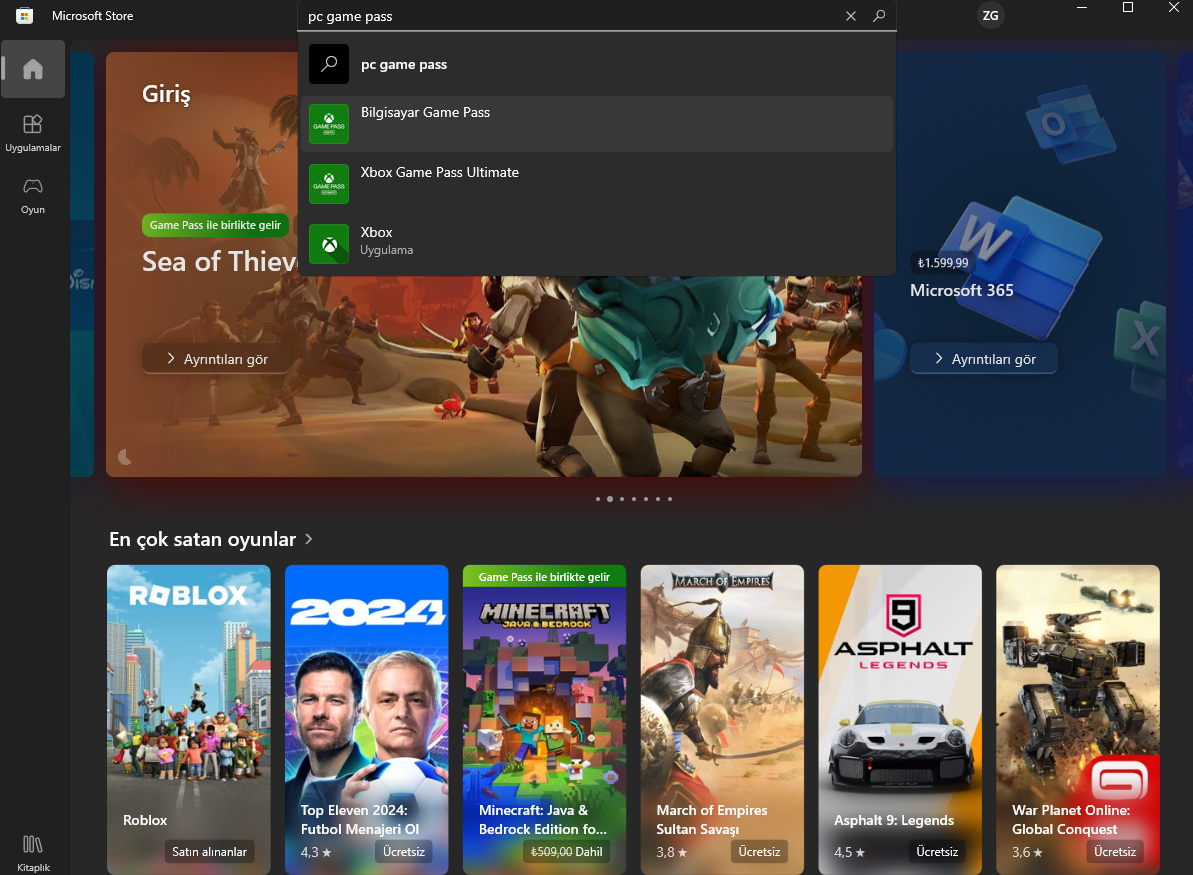Open the Home tab in sidebar
Image resolution: width=1193 pixels, height=875 pixels.
tap(33, 69)
